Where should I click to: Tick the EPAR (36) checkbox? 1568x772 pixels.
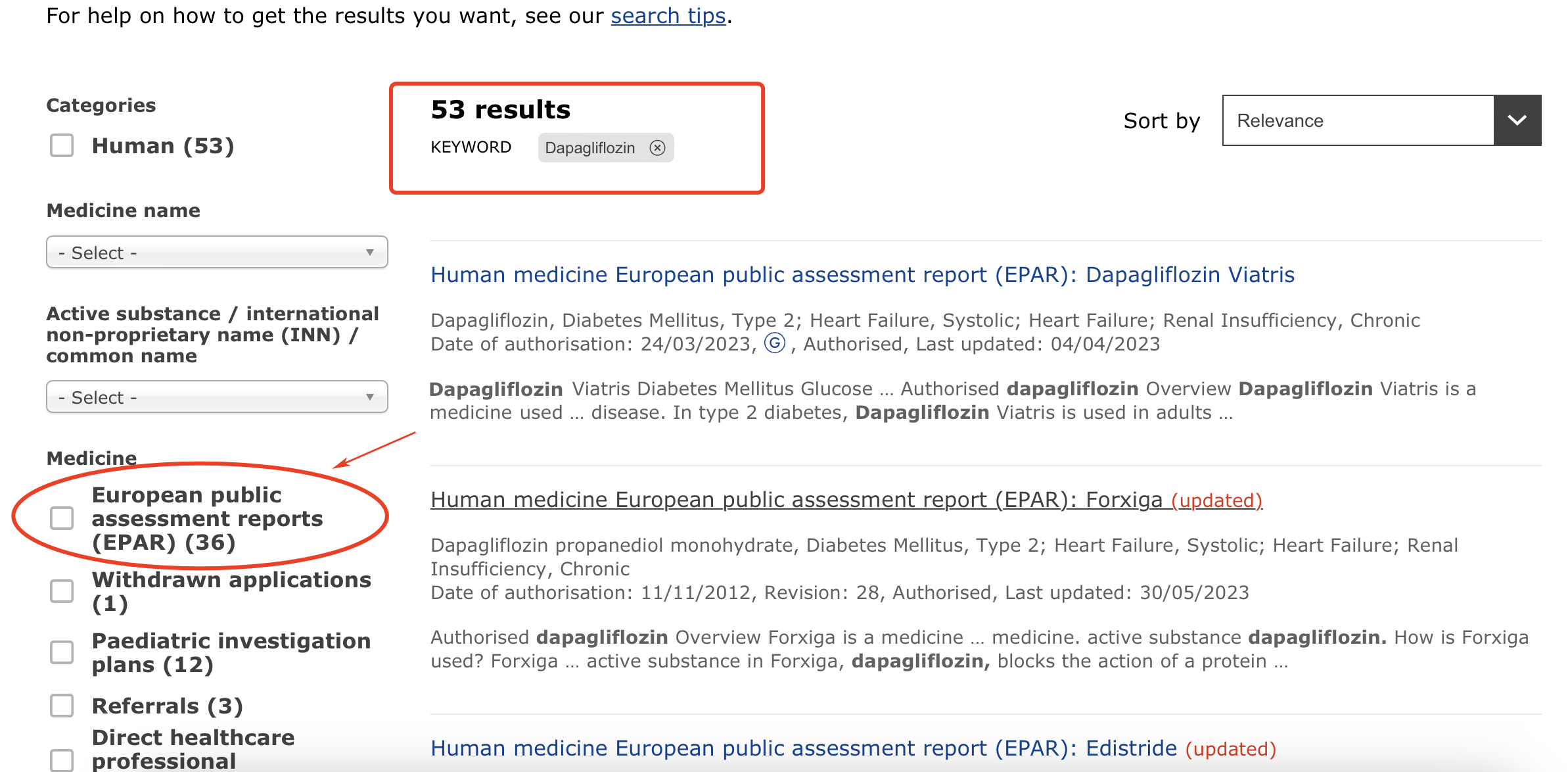tap(62, 518)
